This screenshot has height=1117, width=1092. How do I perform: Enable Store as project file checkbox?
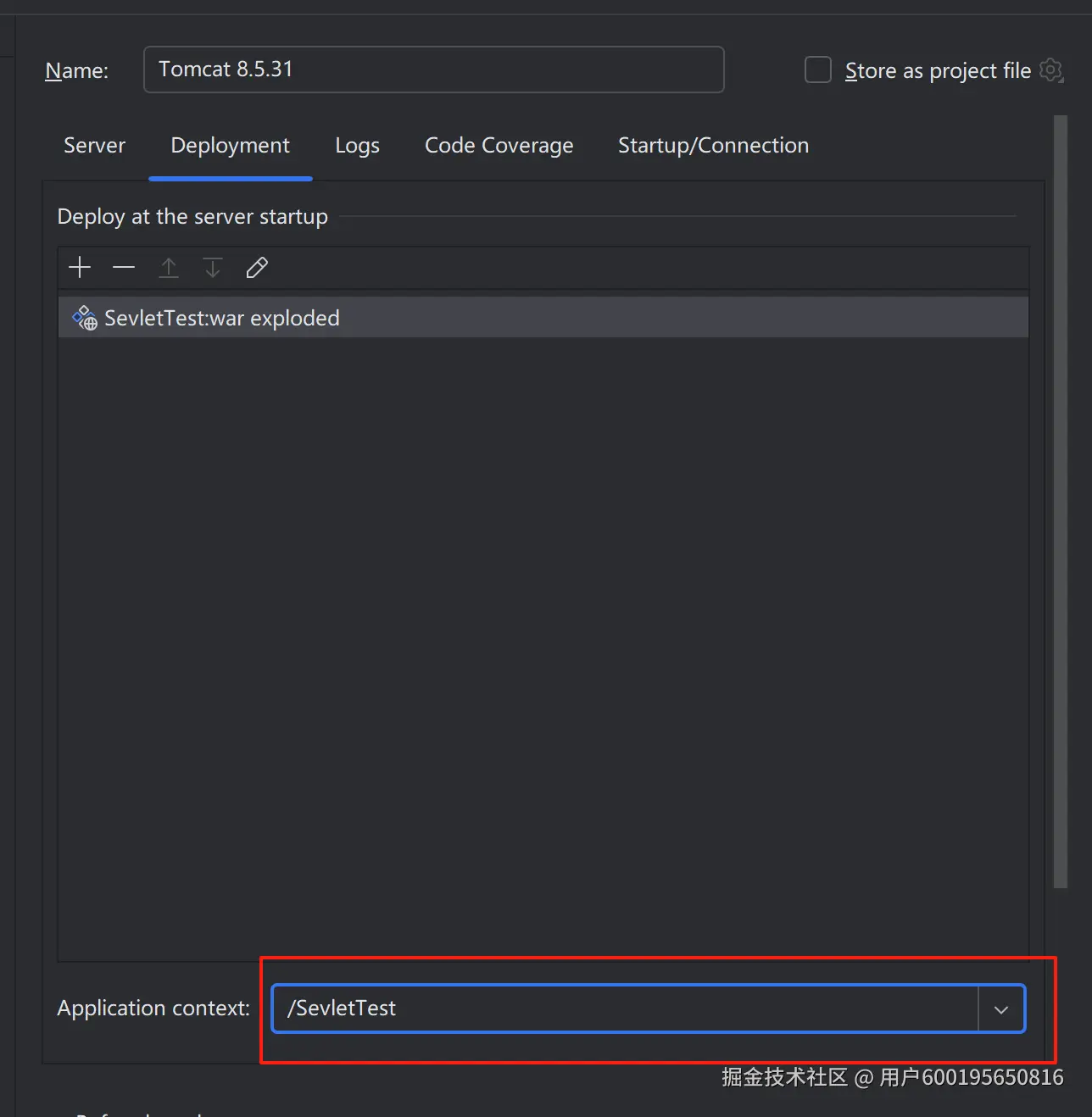coord(817,69)
